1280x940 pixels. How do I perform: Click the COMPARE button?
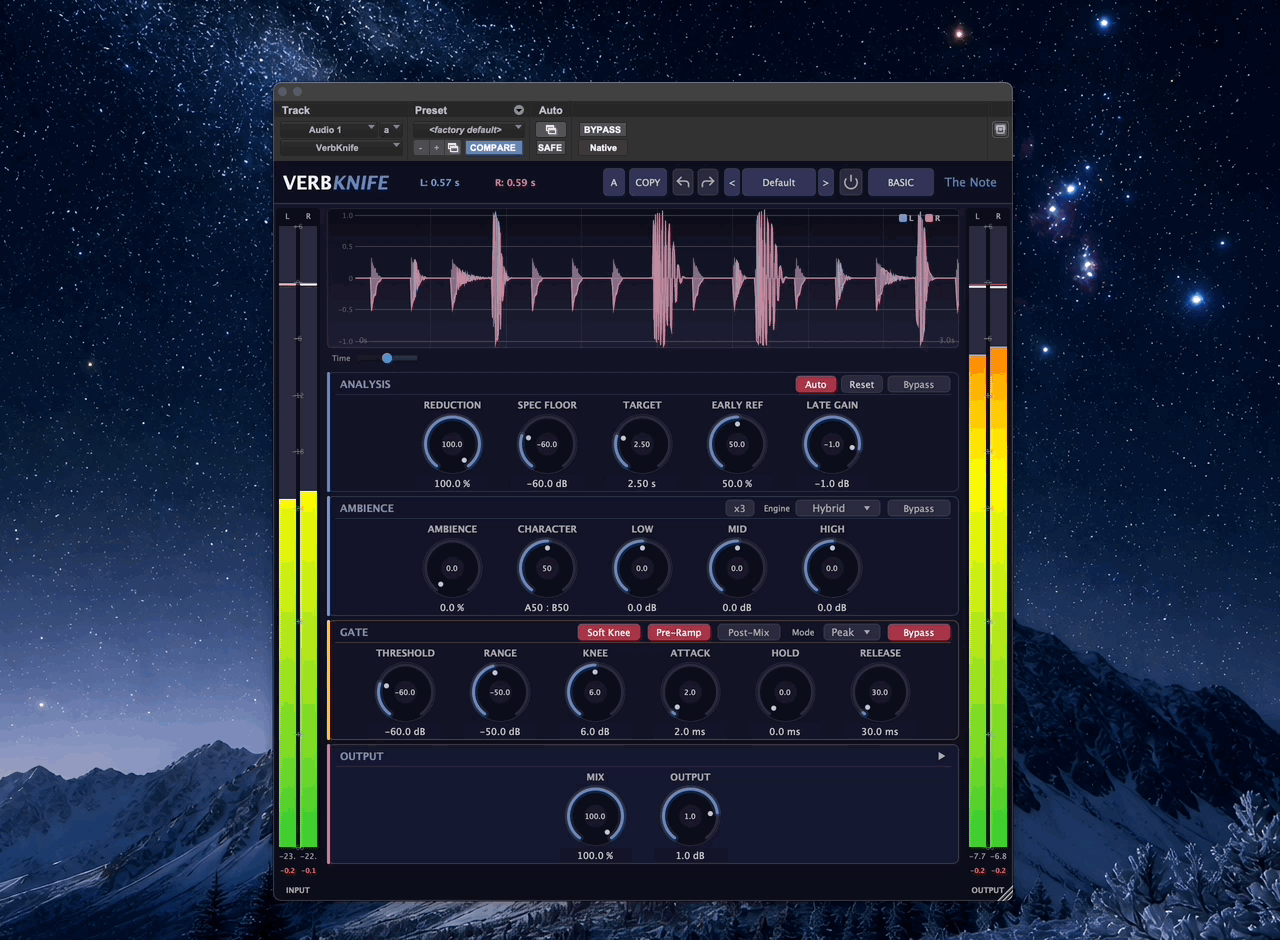(493, 148)
